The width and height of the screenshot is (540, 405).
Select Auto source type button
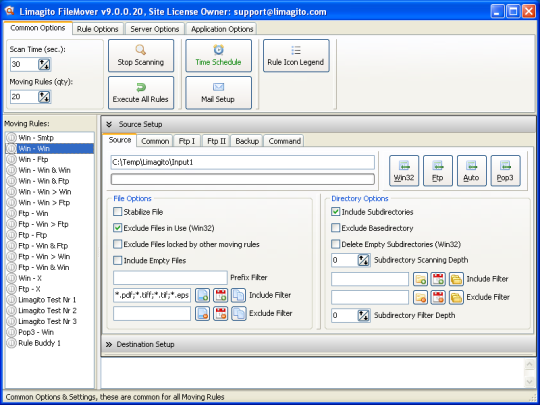pyautogui.click(x=471, y=171)
